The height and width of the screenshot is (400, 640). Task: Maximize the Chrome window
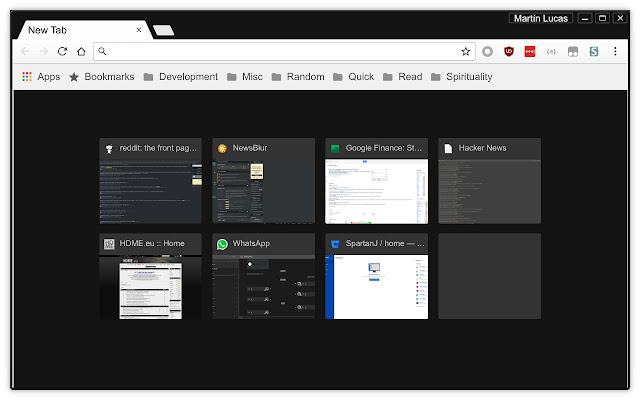(x=602, y=18)
